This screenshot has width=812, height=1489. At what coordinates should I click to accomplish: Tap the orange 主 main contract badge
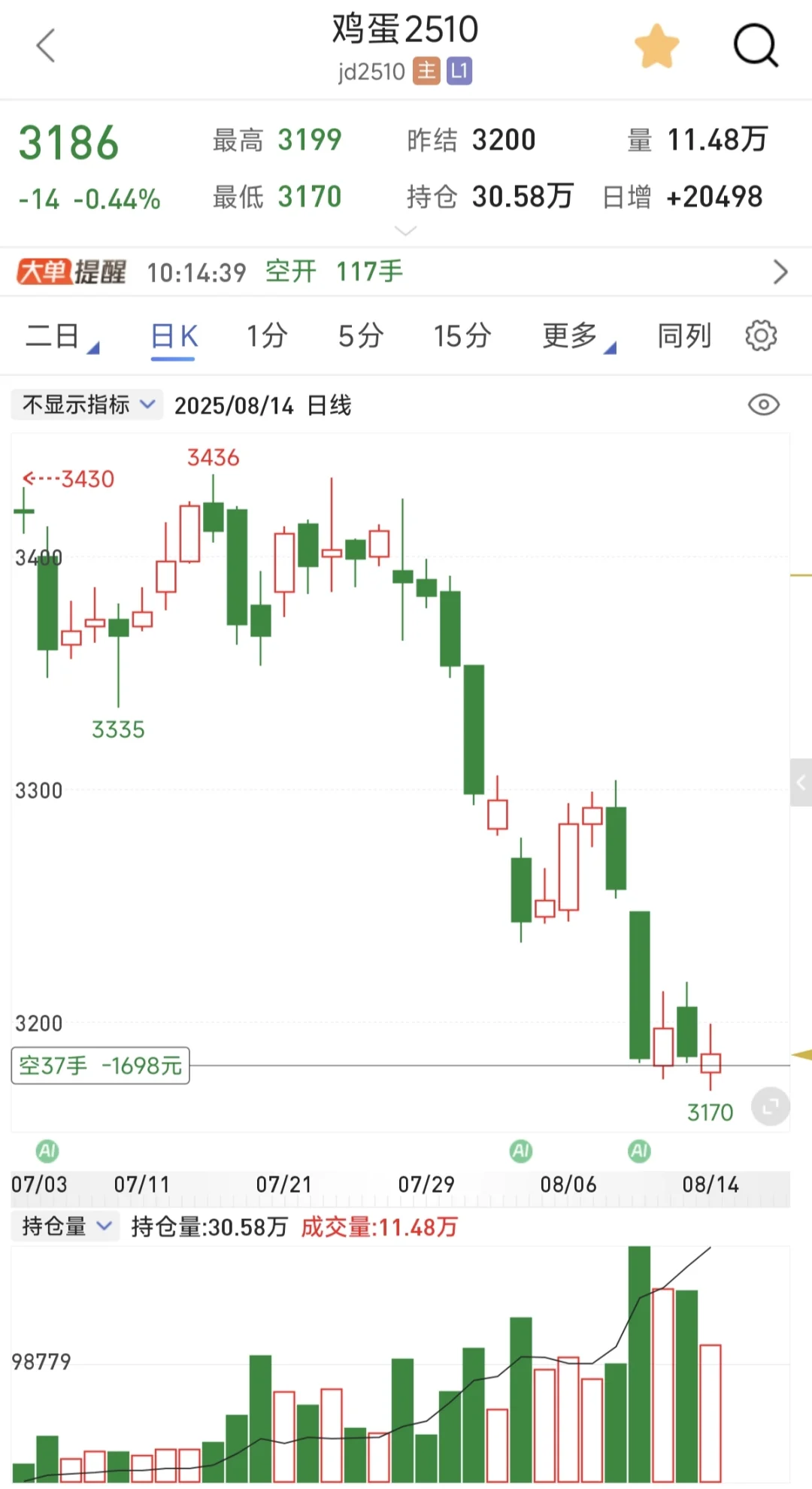[x=426, y=71]
